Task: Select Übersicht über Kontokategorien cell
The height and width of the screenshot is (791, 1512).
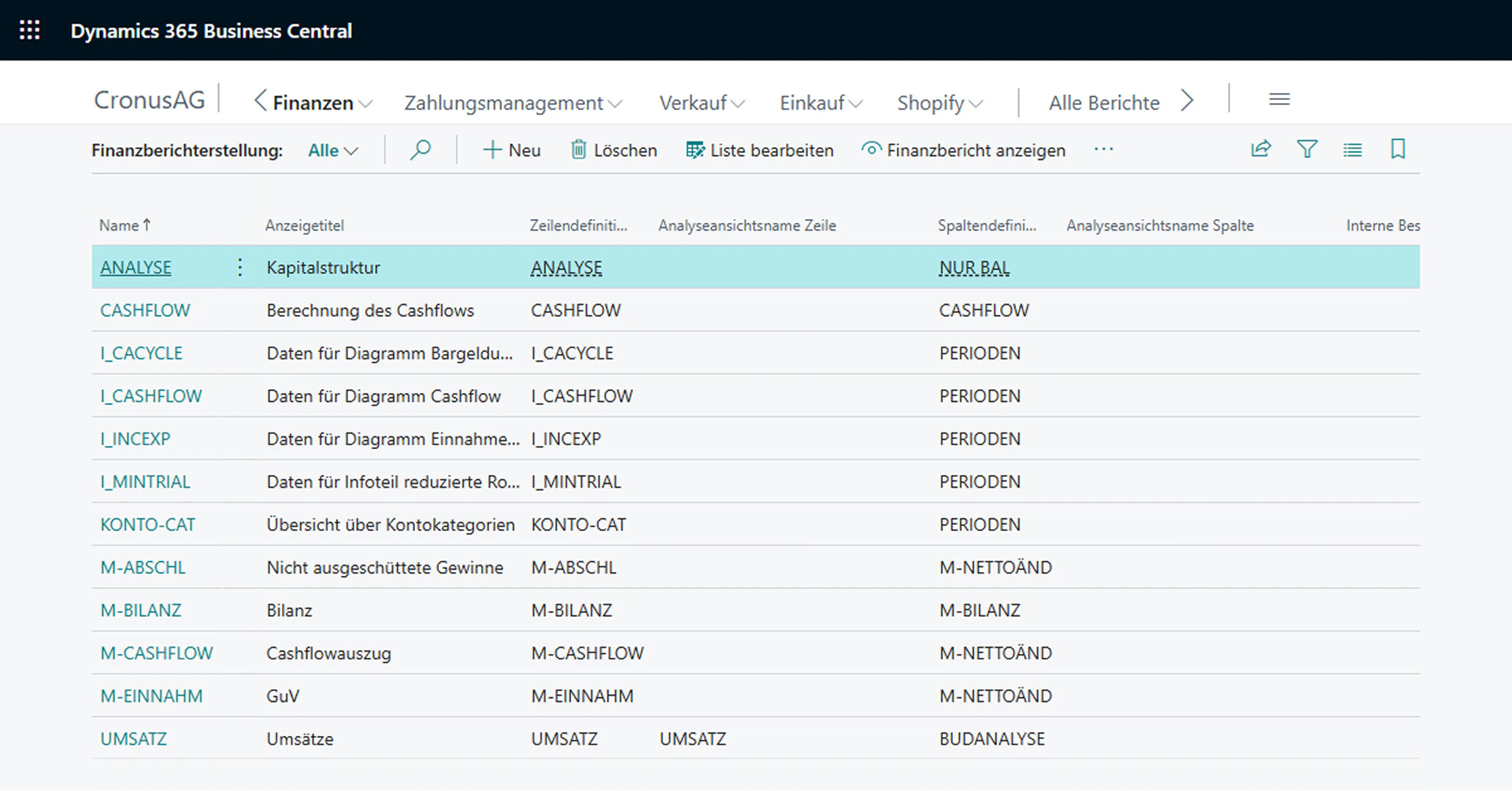Action: (x=391, y=525)
